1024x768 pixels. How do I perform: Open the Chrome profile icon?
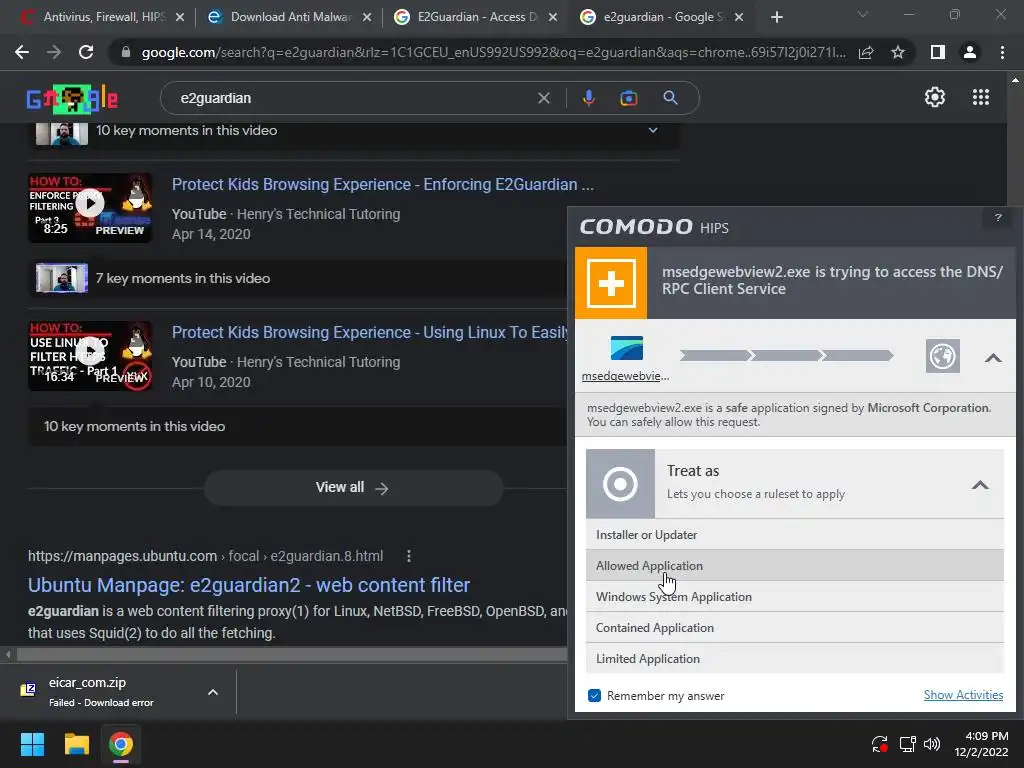[970, 52]
